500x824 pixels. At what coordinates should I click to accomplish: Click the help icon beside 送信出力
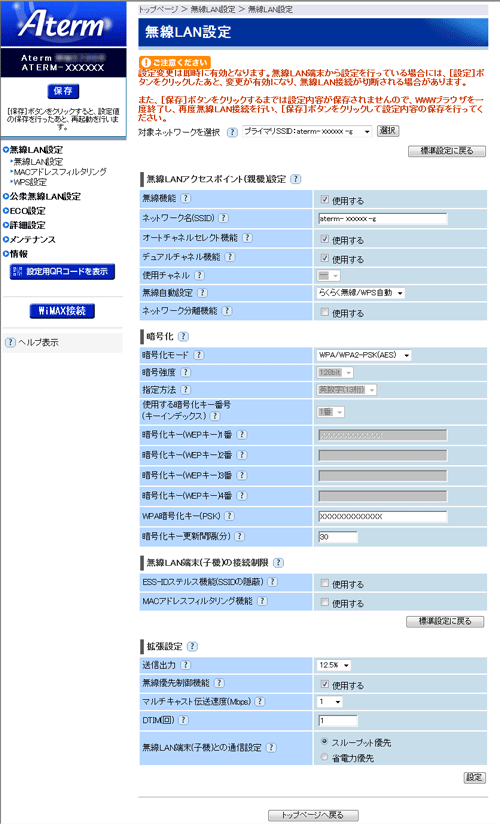coord(186,665)
